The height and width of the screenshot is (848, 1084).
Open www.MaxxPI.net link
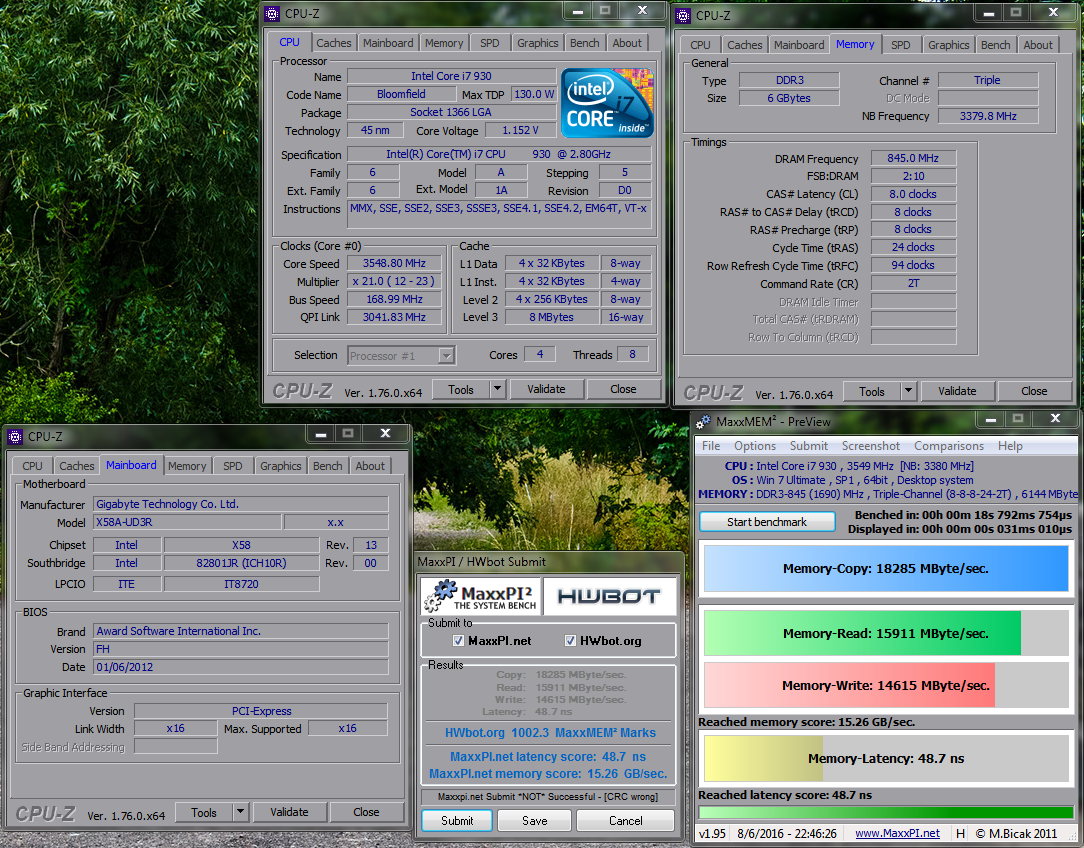pyautogui.click(x=897, y=833)
